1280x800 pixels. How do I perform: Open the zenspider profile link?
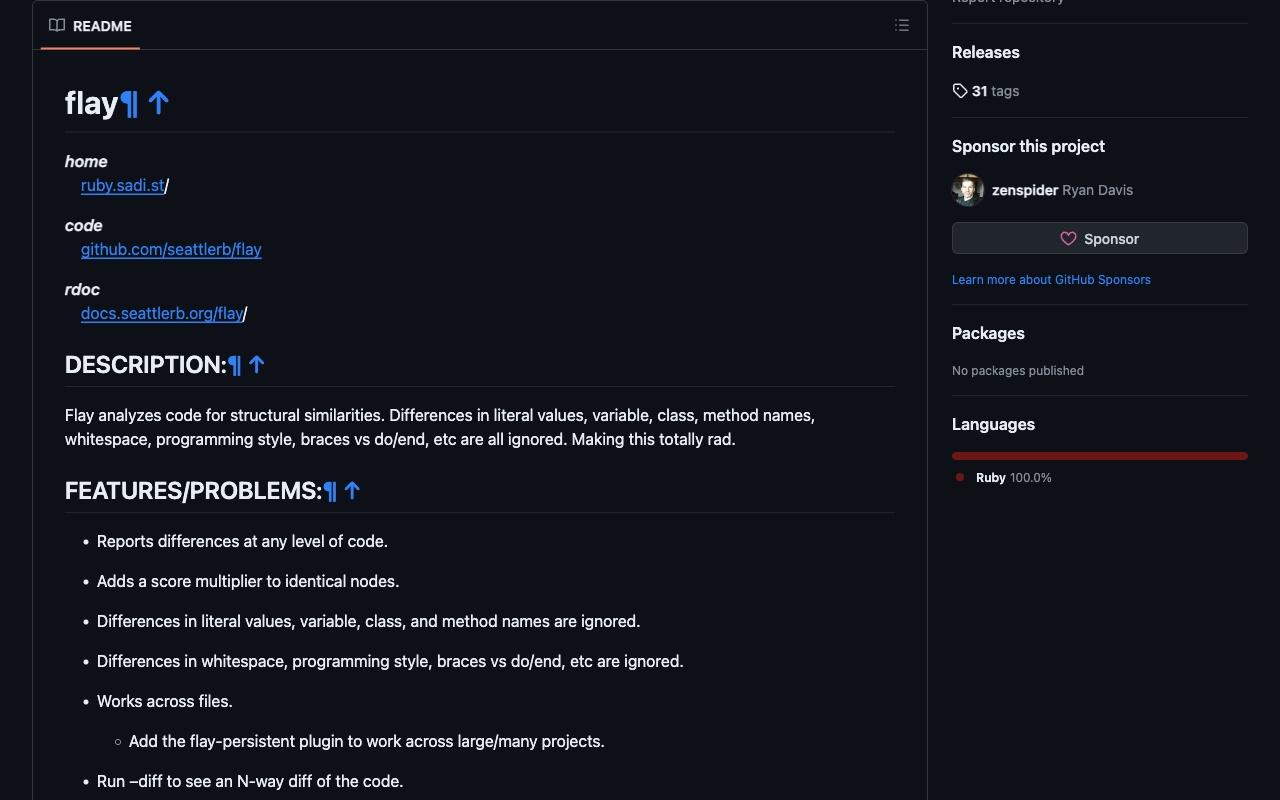click(1025, 190)
